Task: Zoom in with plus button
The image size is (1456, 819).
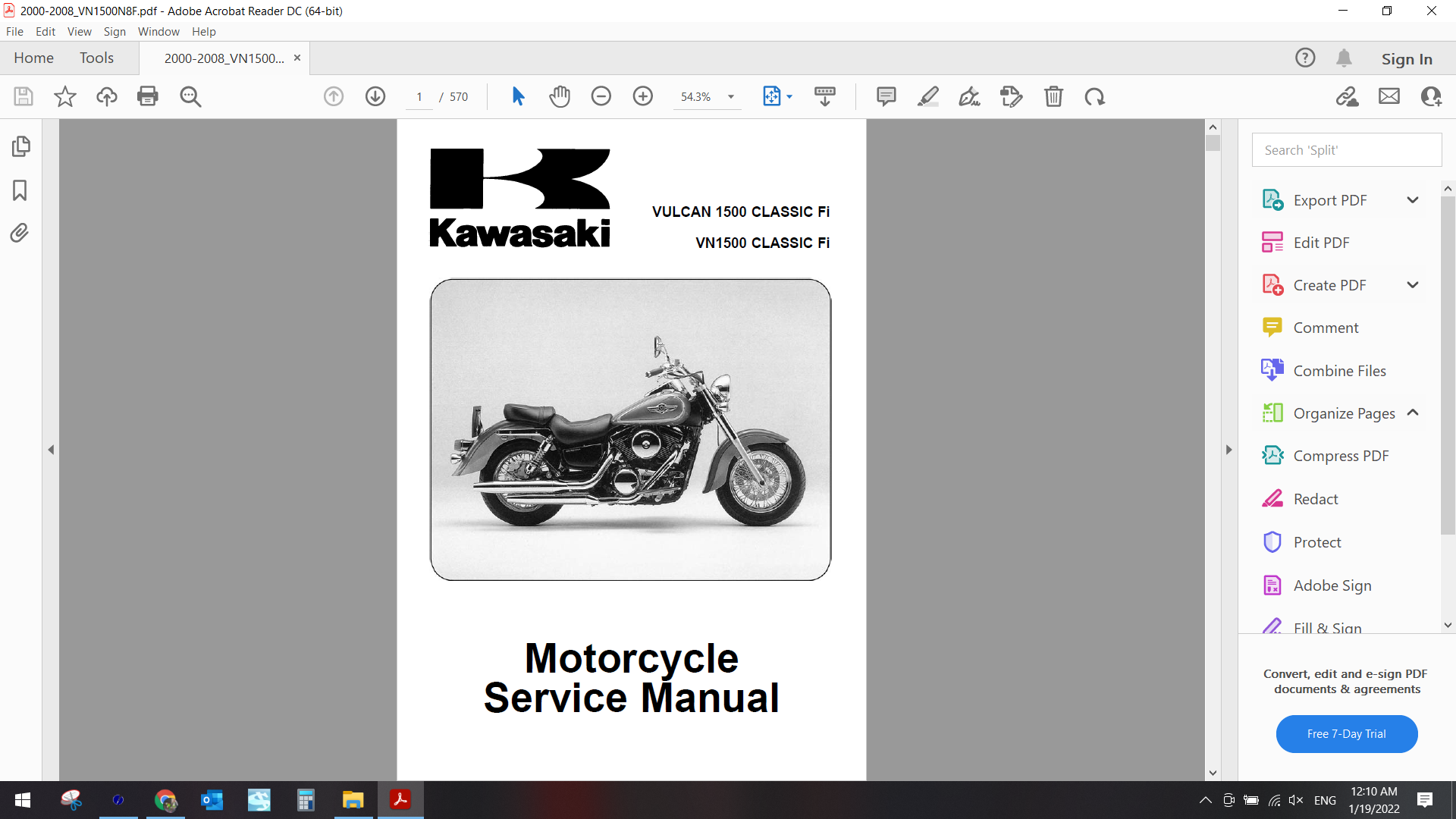Action: 643,96
